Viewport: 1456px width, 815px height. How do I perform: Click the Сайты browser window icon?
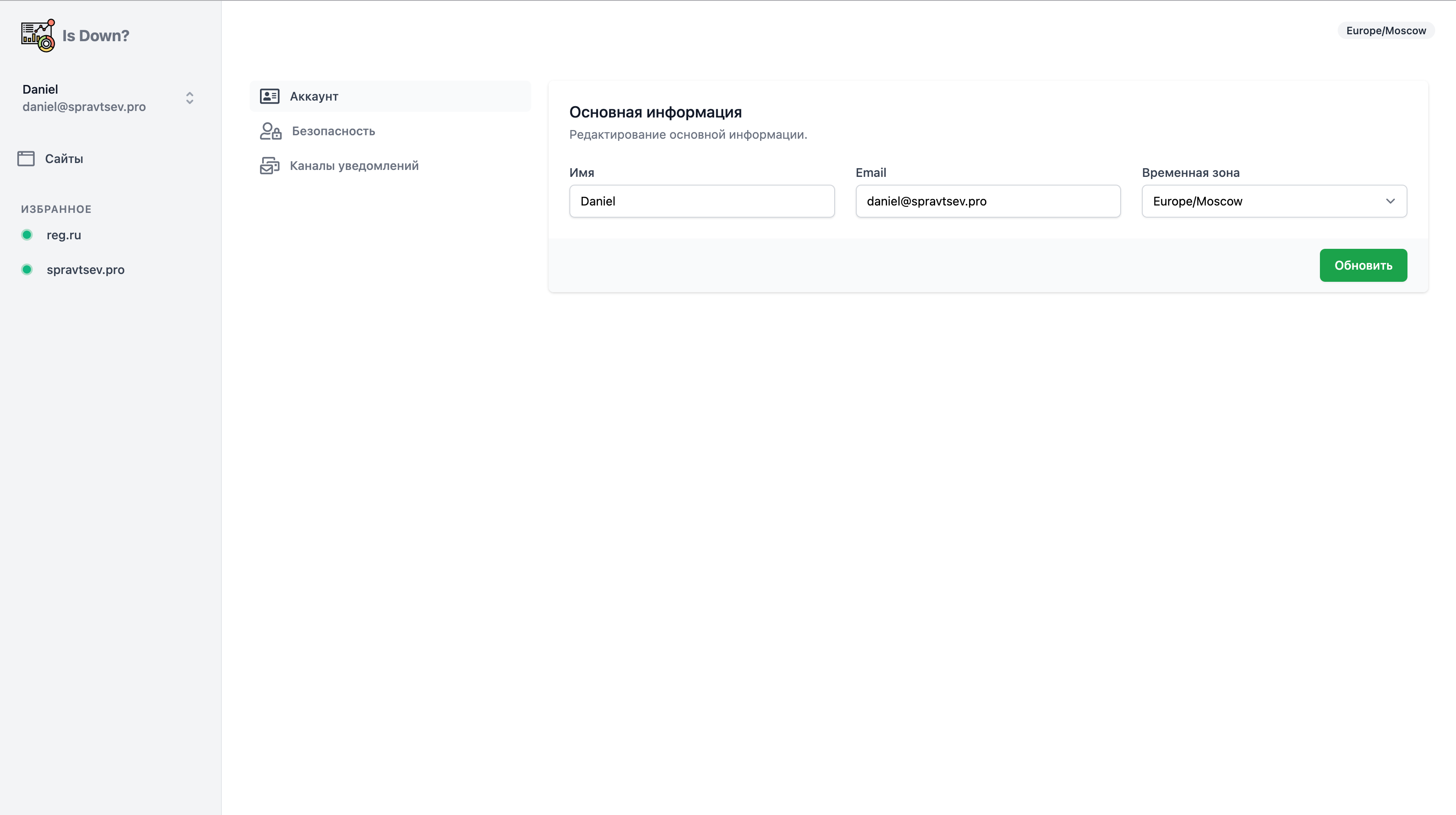[x=26, y=158]
